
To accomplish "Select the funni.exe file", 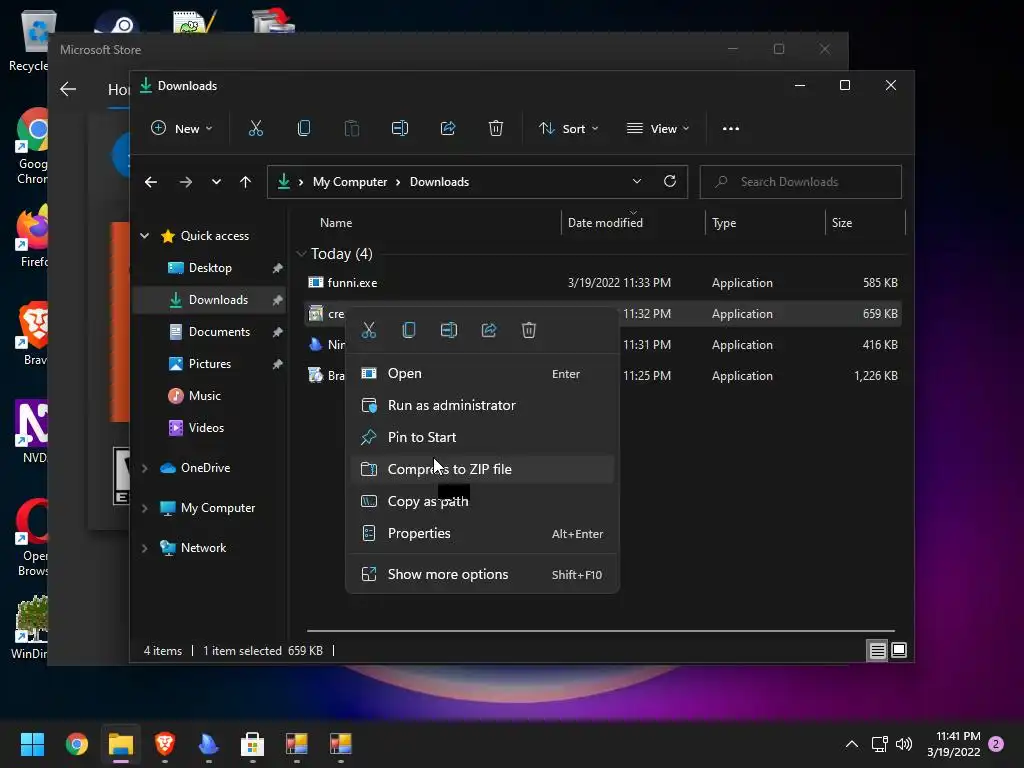I will pos(352,283).
